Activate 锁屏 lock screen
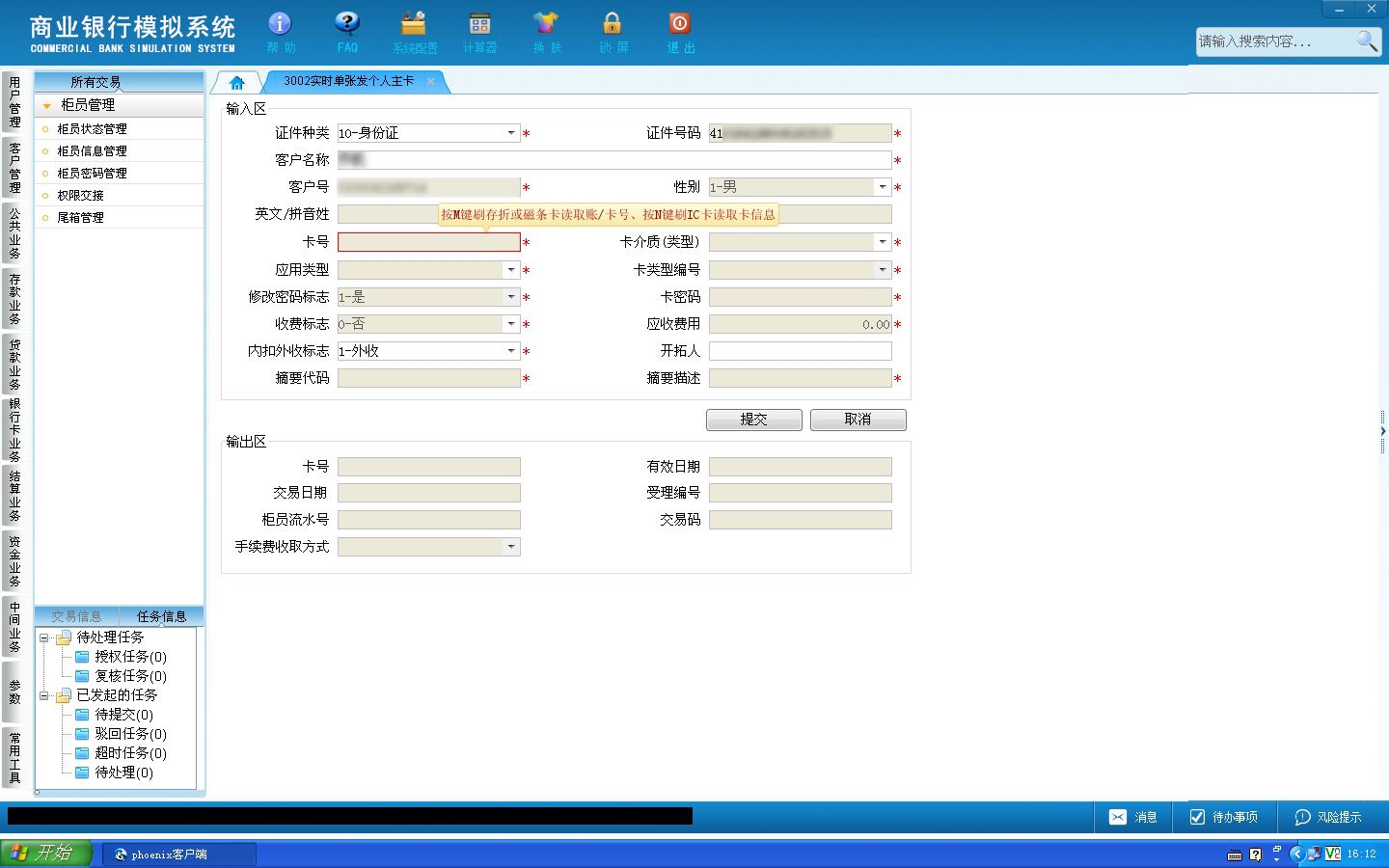This screenshot has width=1389, height=868. click(613, 32)
